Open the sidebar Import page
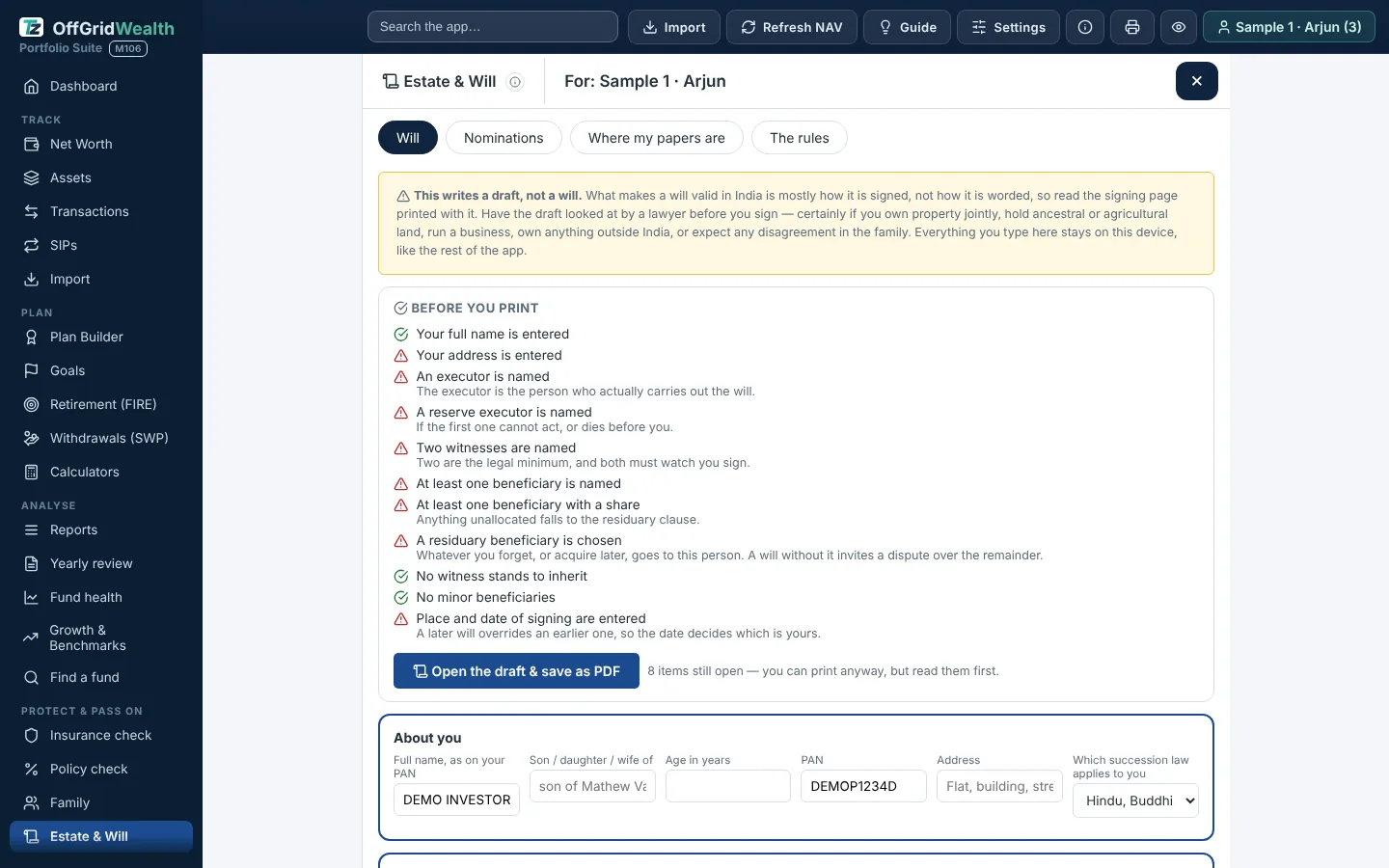The width and height of the screenshot is (1389, 868). coord(101,279)
